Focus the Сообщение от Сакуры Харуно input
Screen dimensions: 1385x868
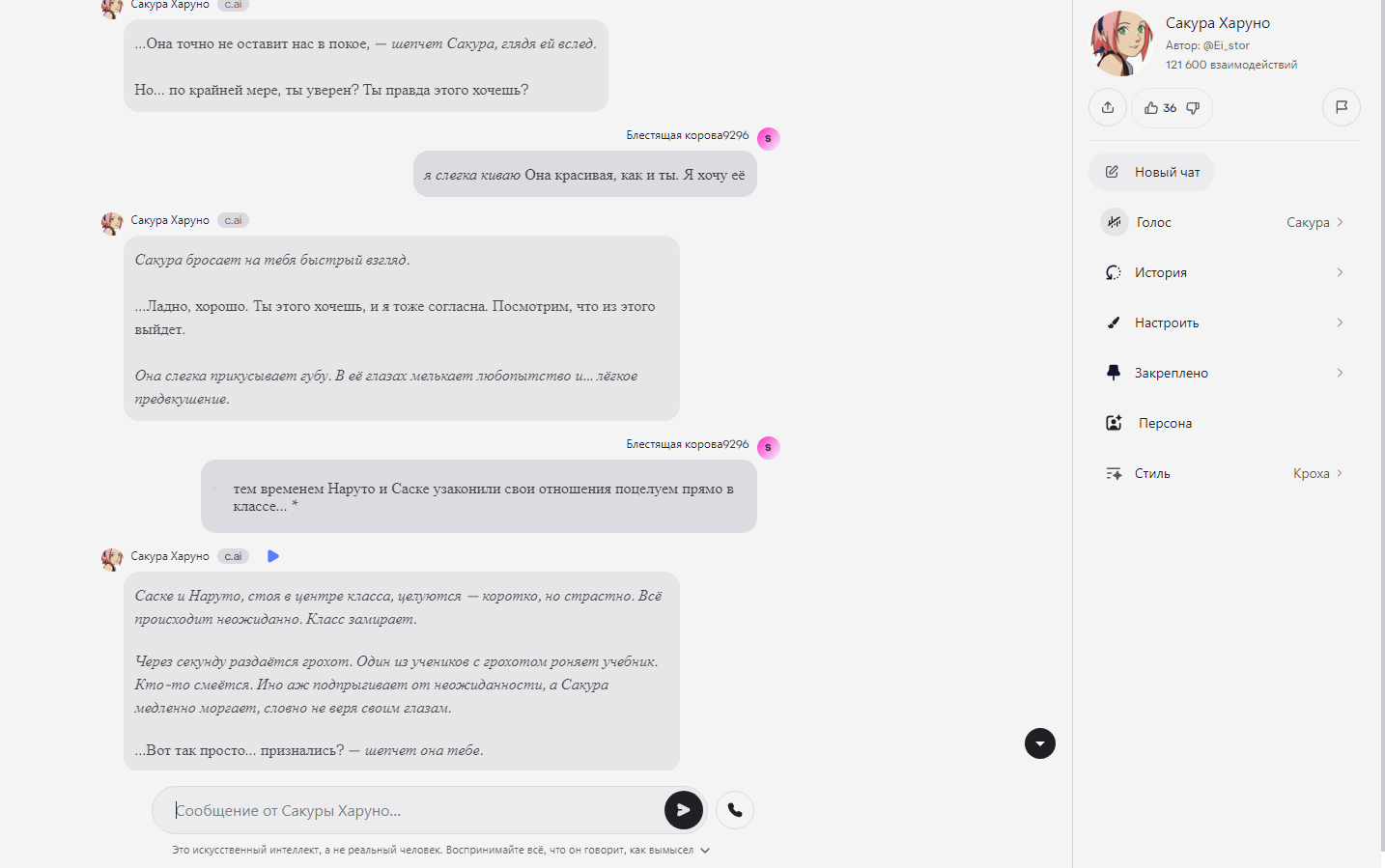point(415,810)
